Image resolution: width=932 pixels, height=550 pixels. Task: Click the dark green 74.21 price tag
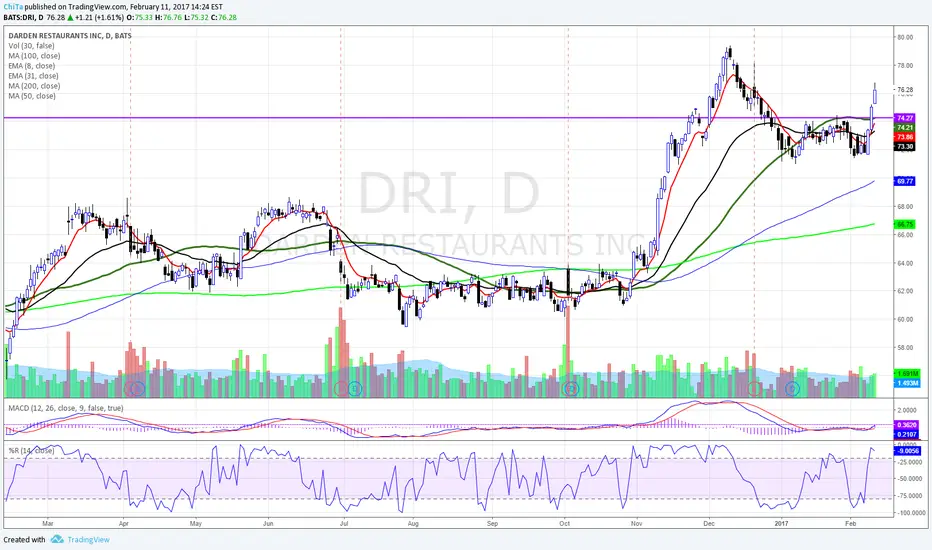905,128
